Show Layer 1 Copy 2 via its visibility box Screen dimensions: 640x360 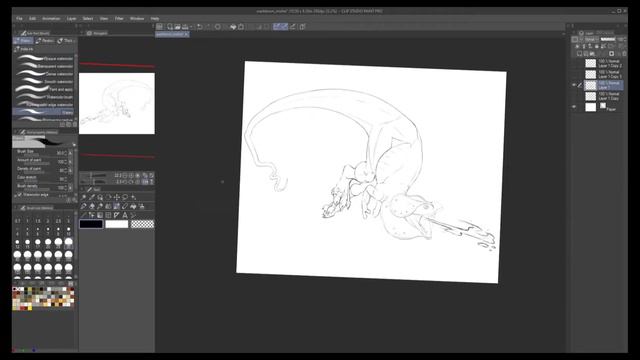574,63
